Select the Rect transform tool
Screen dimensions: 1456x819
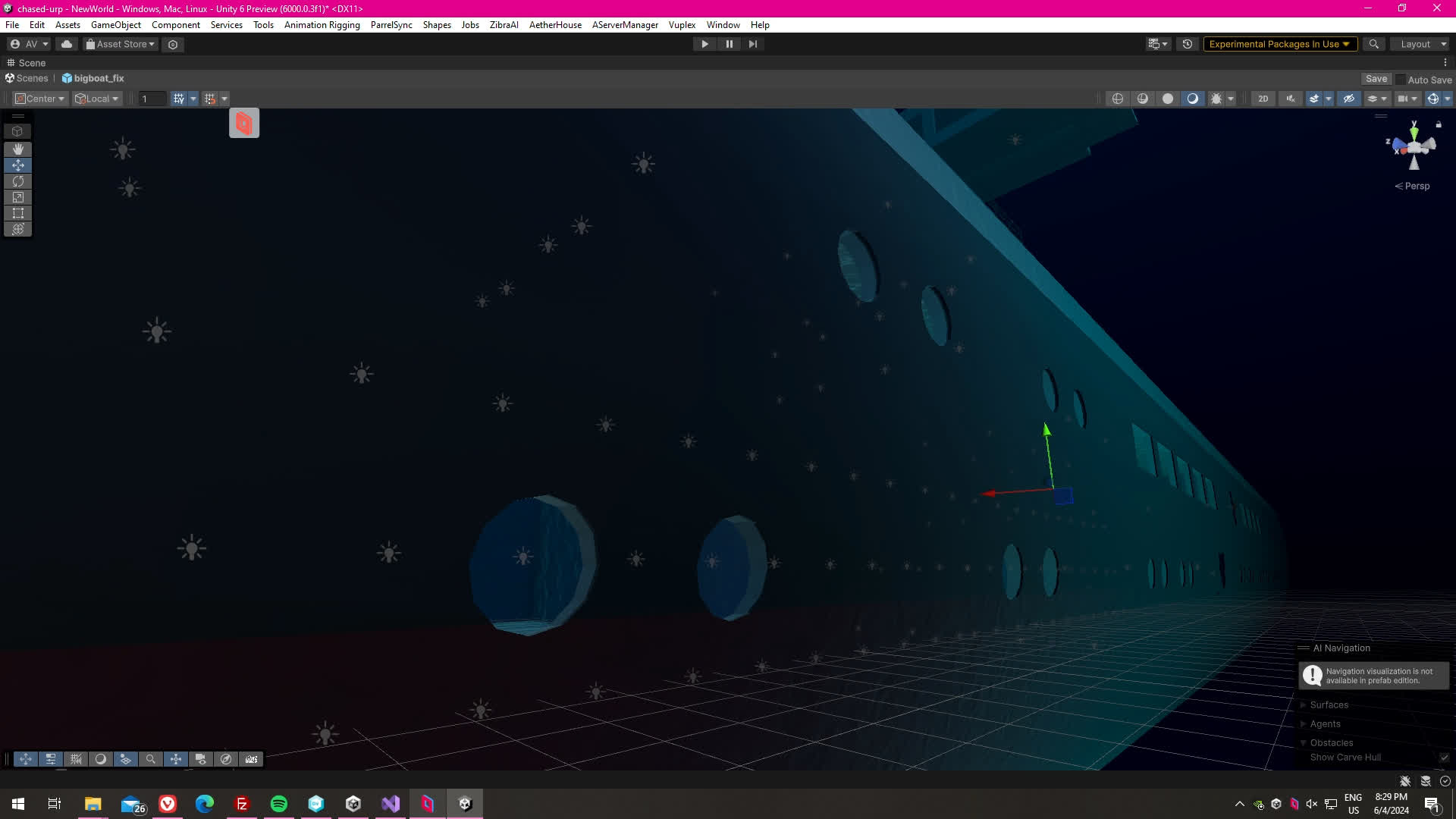17,213
